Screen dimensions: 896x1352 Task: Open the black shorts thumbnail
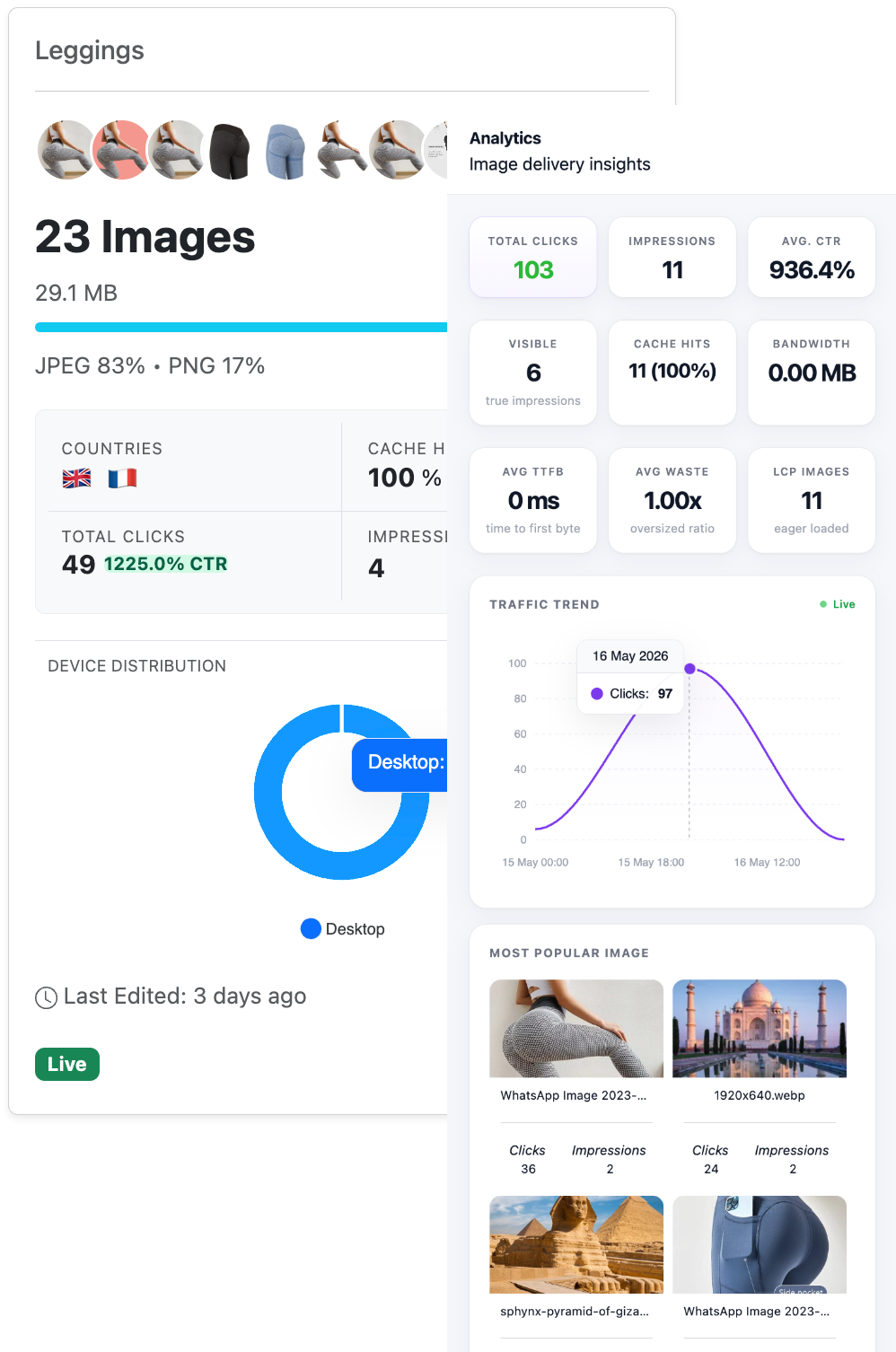click(229, 150)
